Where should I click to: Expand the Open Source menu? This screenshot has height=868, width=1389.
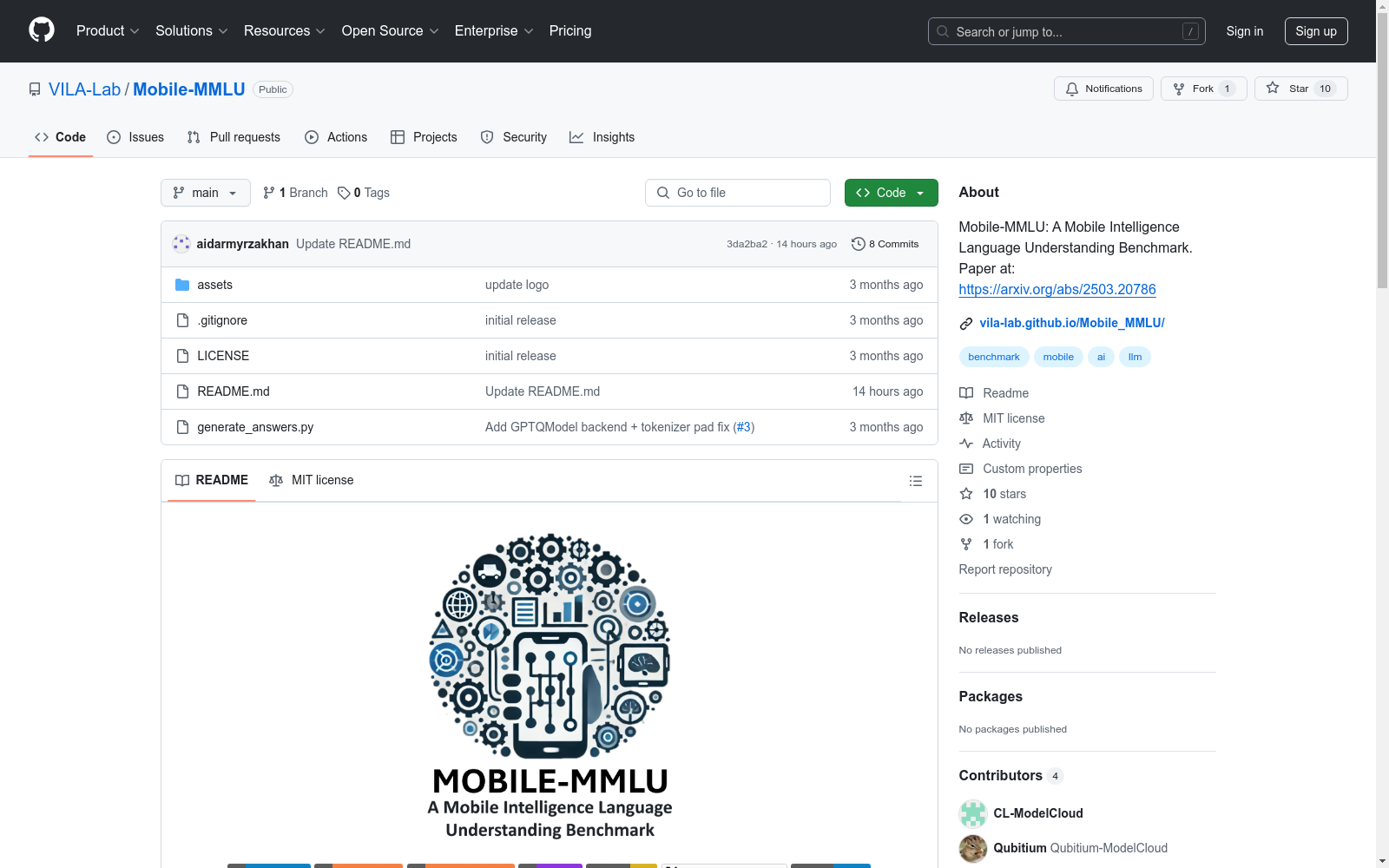coord(391,31)
